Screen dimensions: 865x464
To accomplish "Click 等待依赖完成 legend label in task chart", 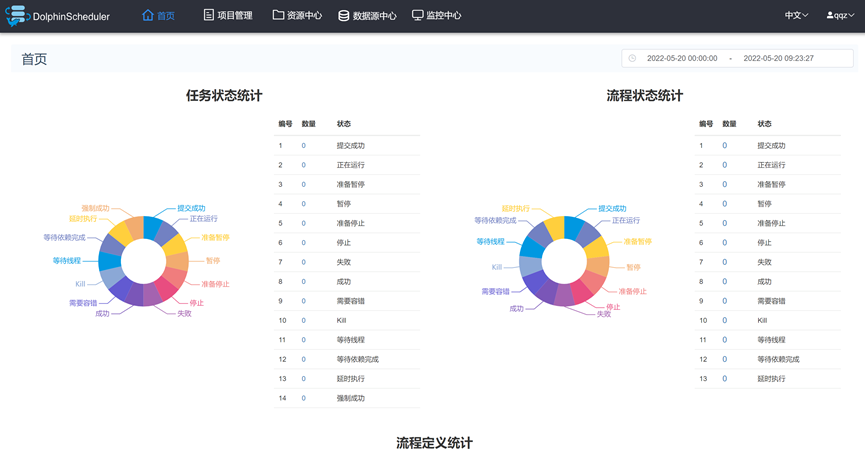I will click(65, 237).
